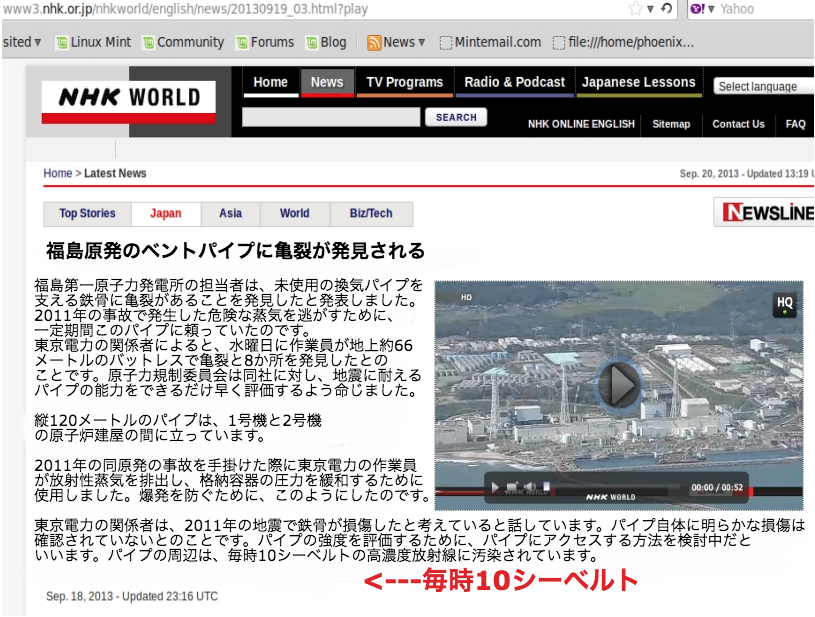Click the NHK WORLD logo
The height and width of the screenshot is (617, 815).
pos(129,101)
